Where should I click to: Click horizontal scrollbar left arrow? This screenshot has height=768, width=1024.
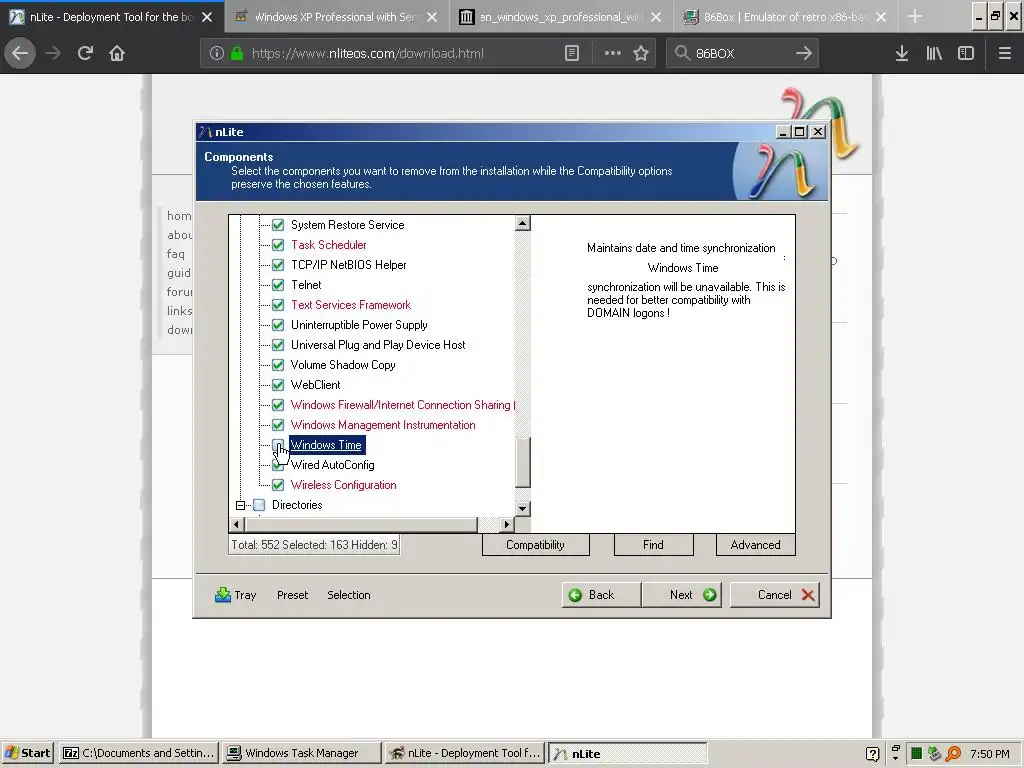236,524
